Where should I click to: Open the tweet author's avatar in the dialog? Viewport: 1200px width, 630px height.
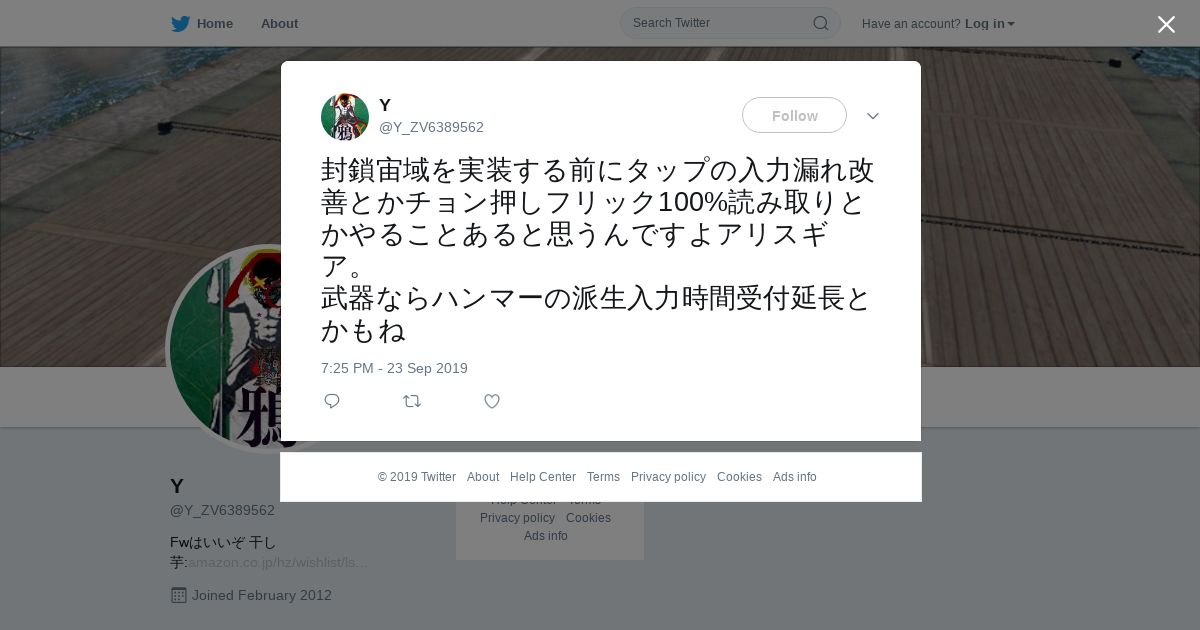point(345,117)
